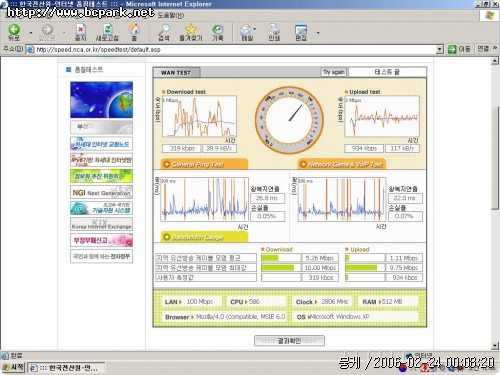The width and height of the screenshot is (500, 375).
Task: Click the Refresh page toolbar icon
Action: 107,32
